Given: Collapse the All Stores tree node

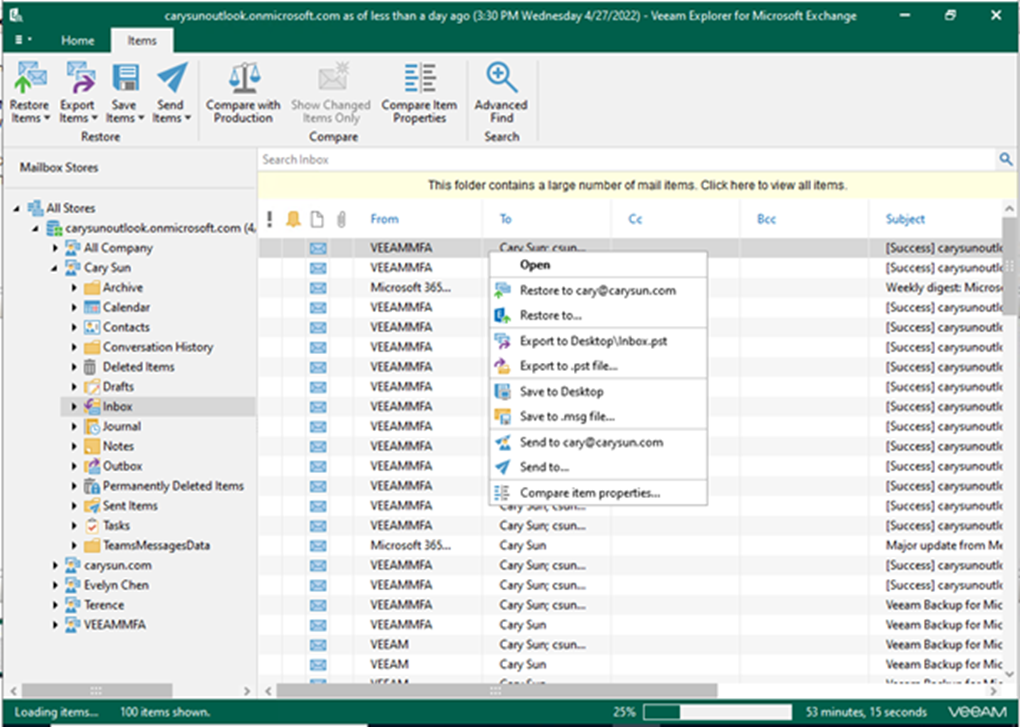Looking at the screenshot, I should point(16,209).
